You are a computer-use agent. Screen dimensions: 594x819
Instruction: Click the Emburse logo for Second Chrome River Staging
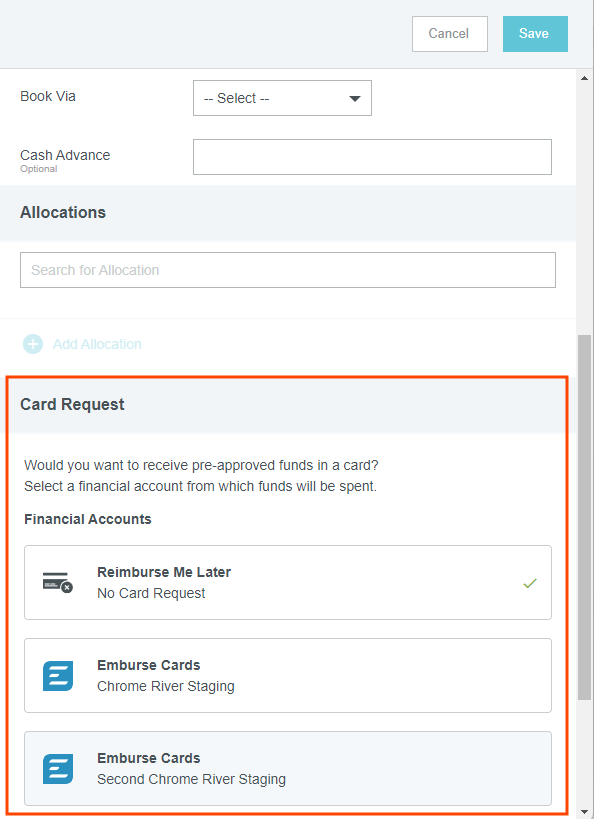[57, 769]
